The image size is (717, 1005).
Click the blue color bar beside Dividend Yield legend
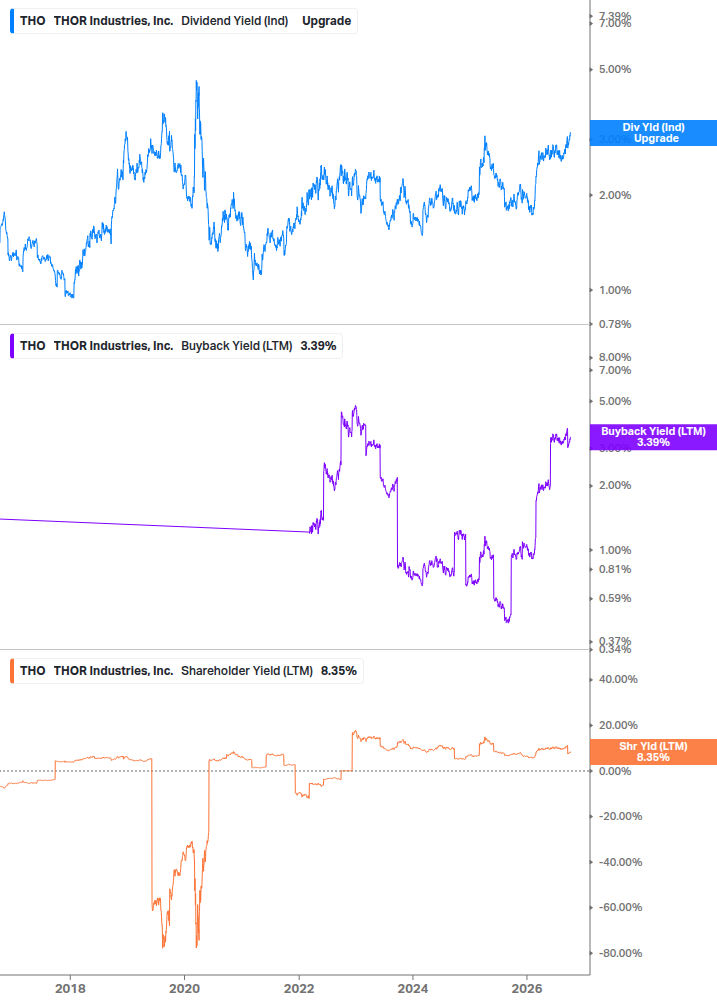click(12, 21)
